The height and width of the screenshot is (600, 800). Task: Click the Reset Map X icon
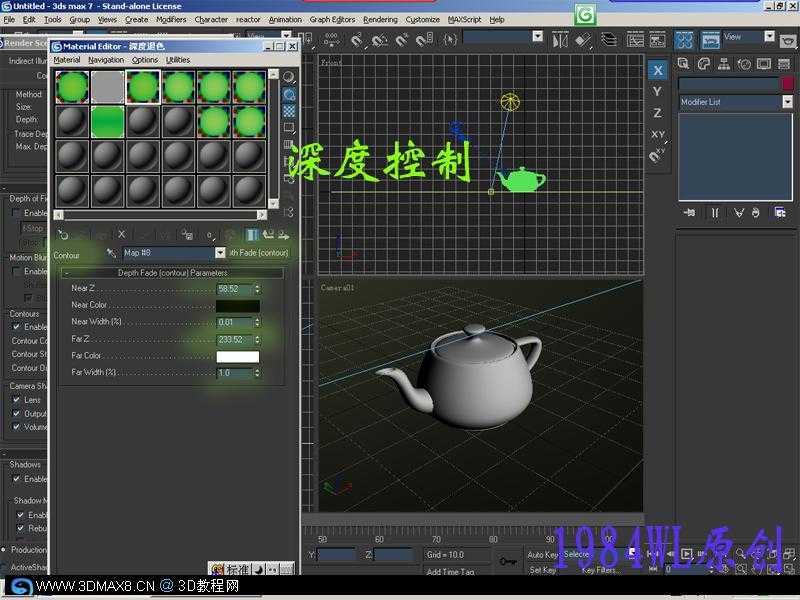click(x=122, y=235)
